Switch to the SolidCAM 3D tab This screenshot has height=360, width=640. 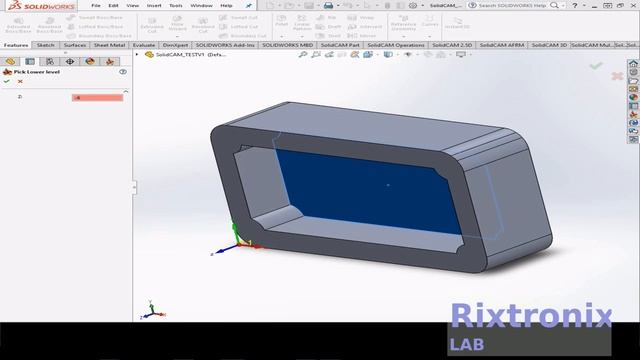point(549,45)
